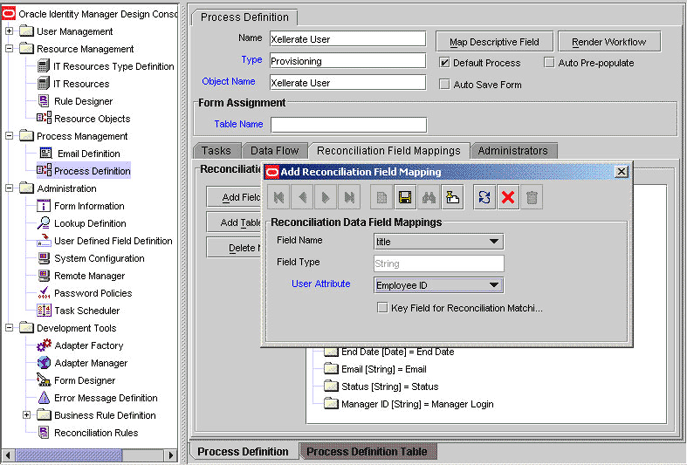This screenshot has height=465, width=687.
Task: Open Lookup Definition in the tree
Action: pos(82,224)
